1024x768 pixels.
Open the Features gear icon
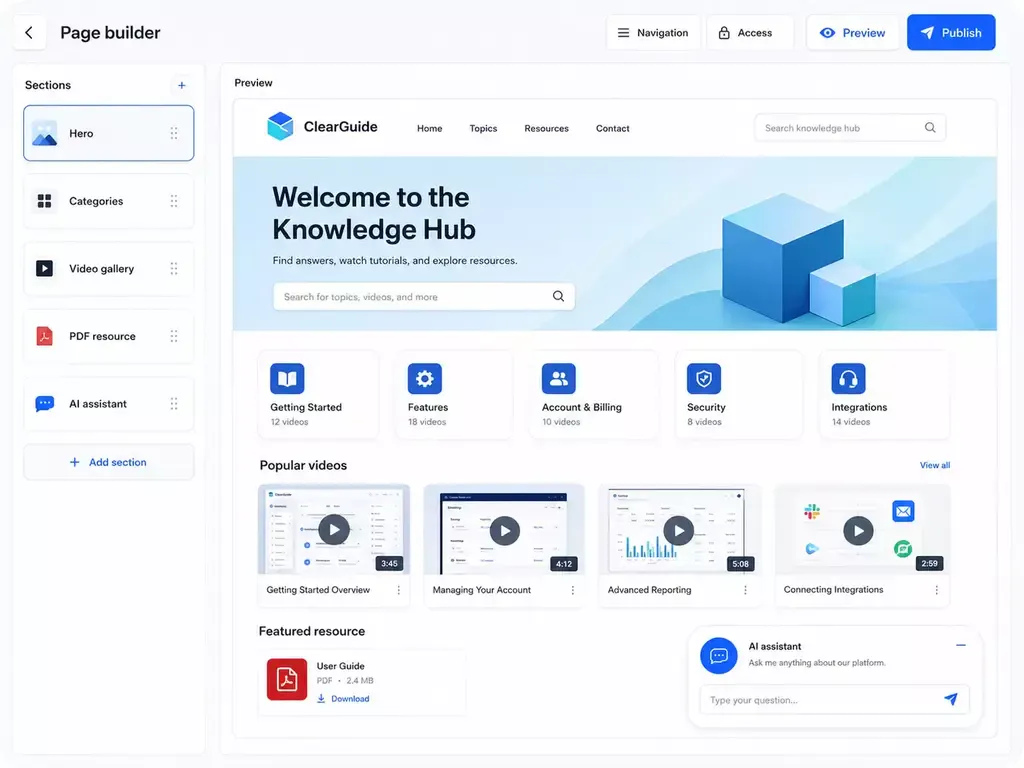click(x=424, y=378)
